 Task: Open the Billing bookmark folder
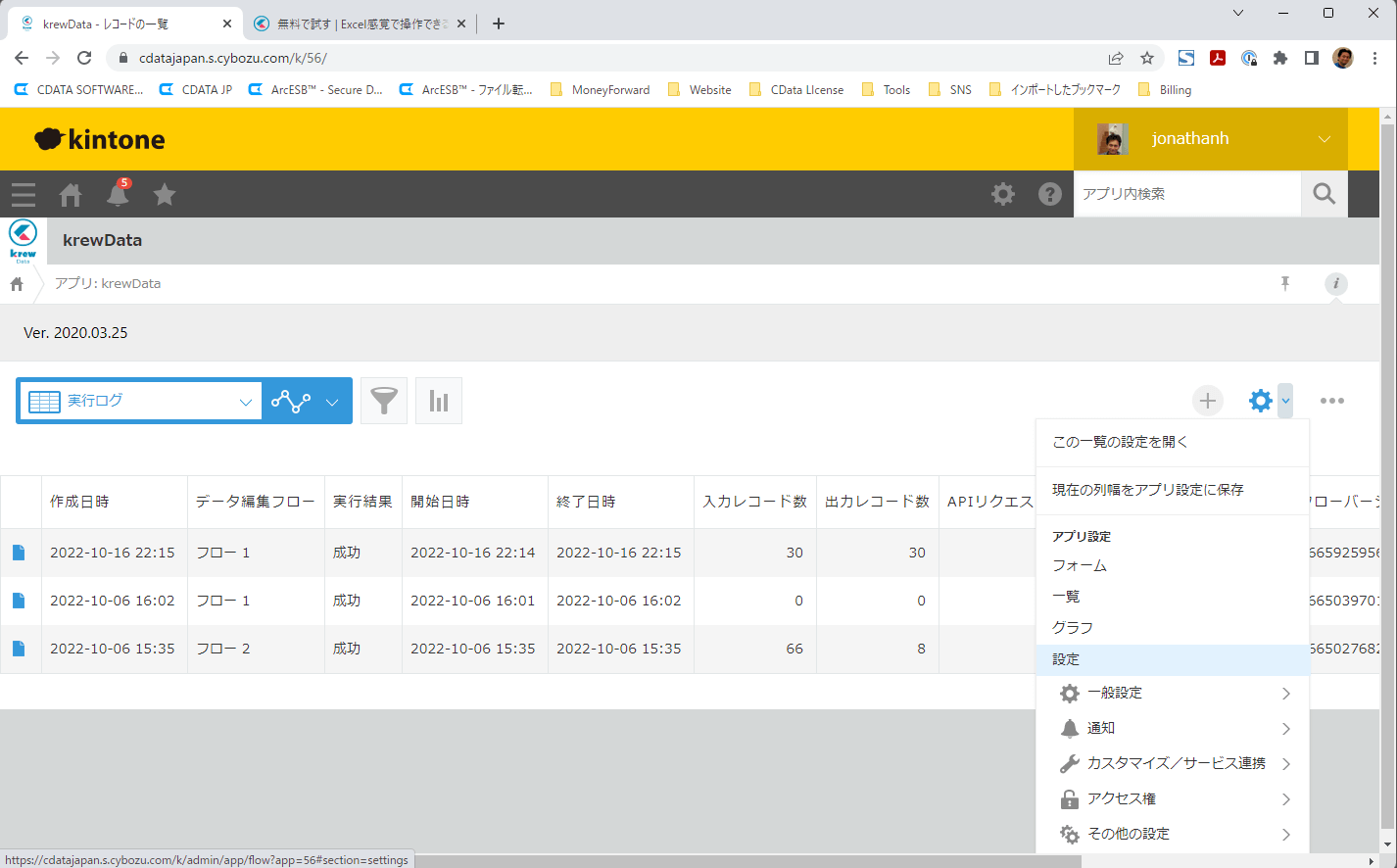(x=1165, y=90)
